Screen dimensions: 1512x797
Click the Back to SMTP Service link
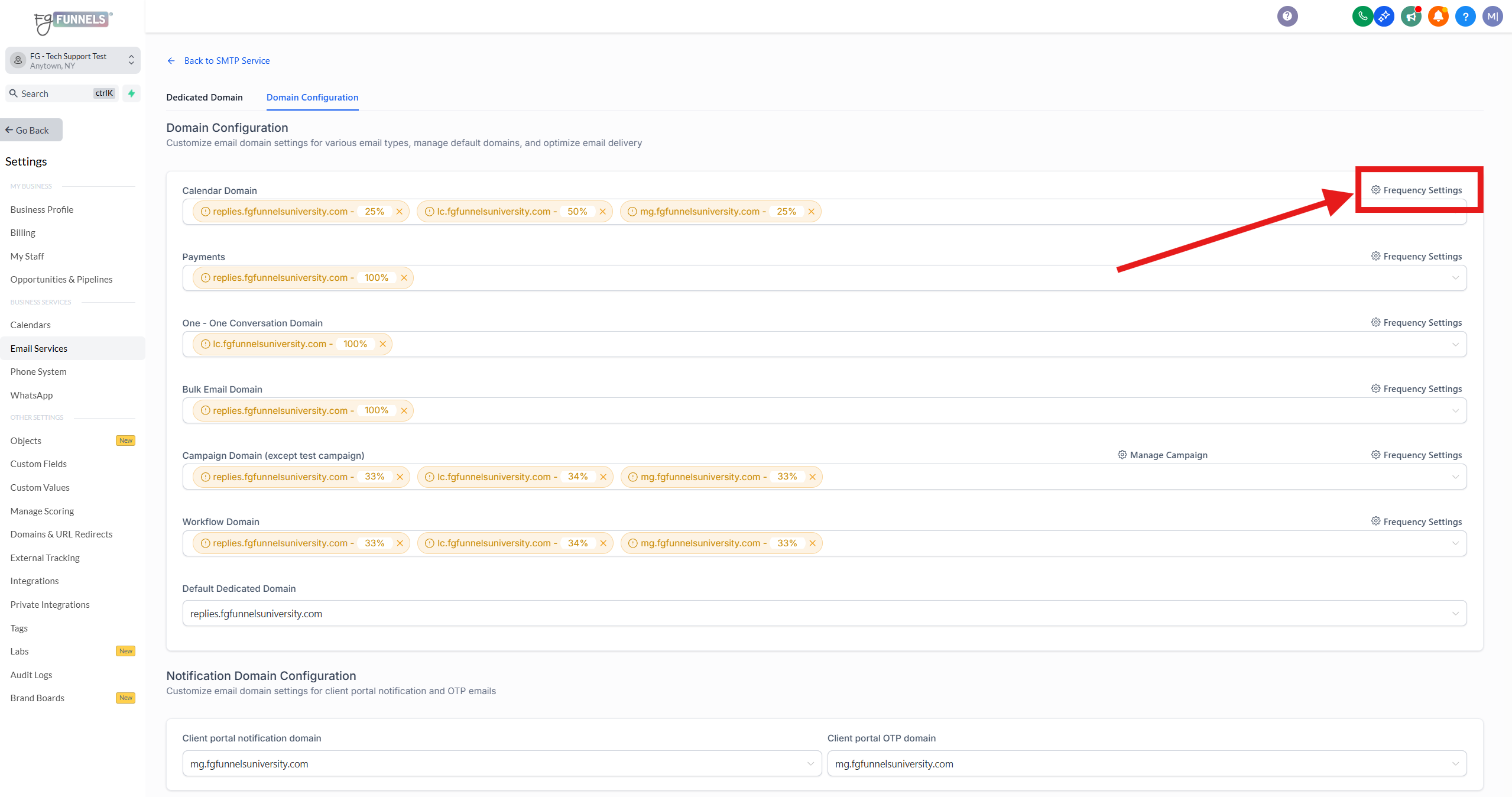(226, 61)
